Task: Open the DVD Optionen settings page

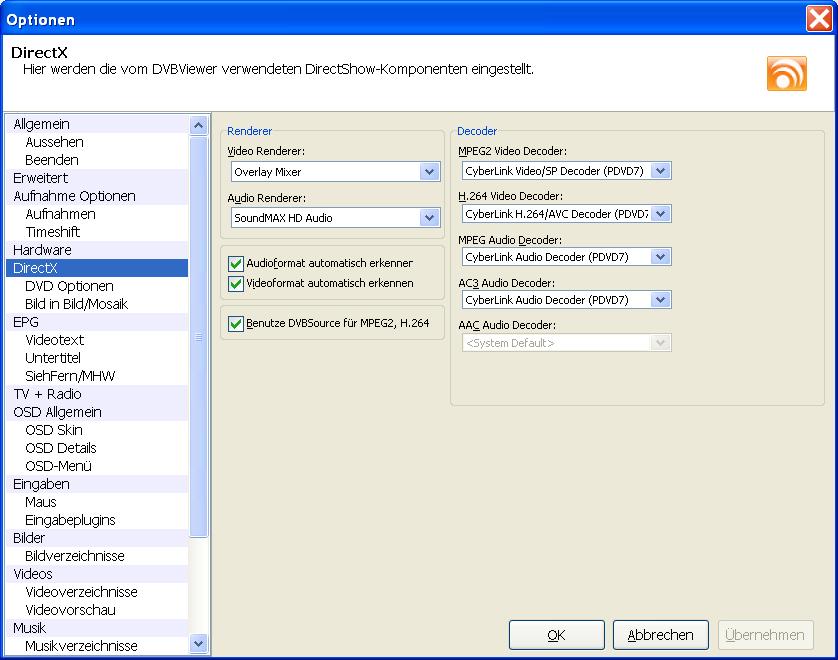Action: (69, 286)
